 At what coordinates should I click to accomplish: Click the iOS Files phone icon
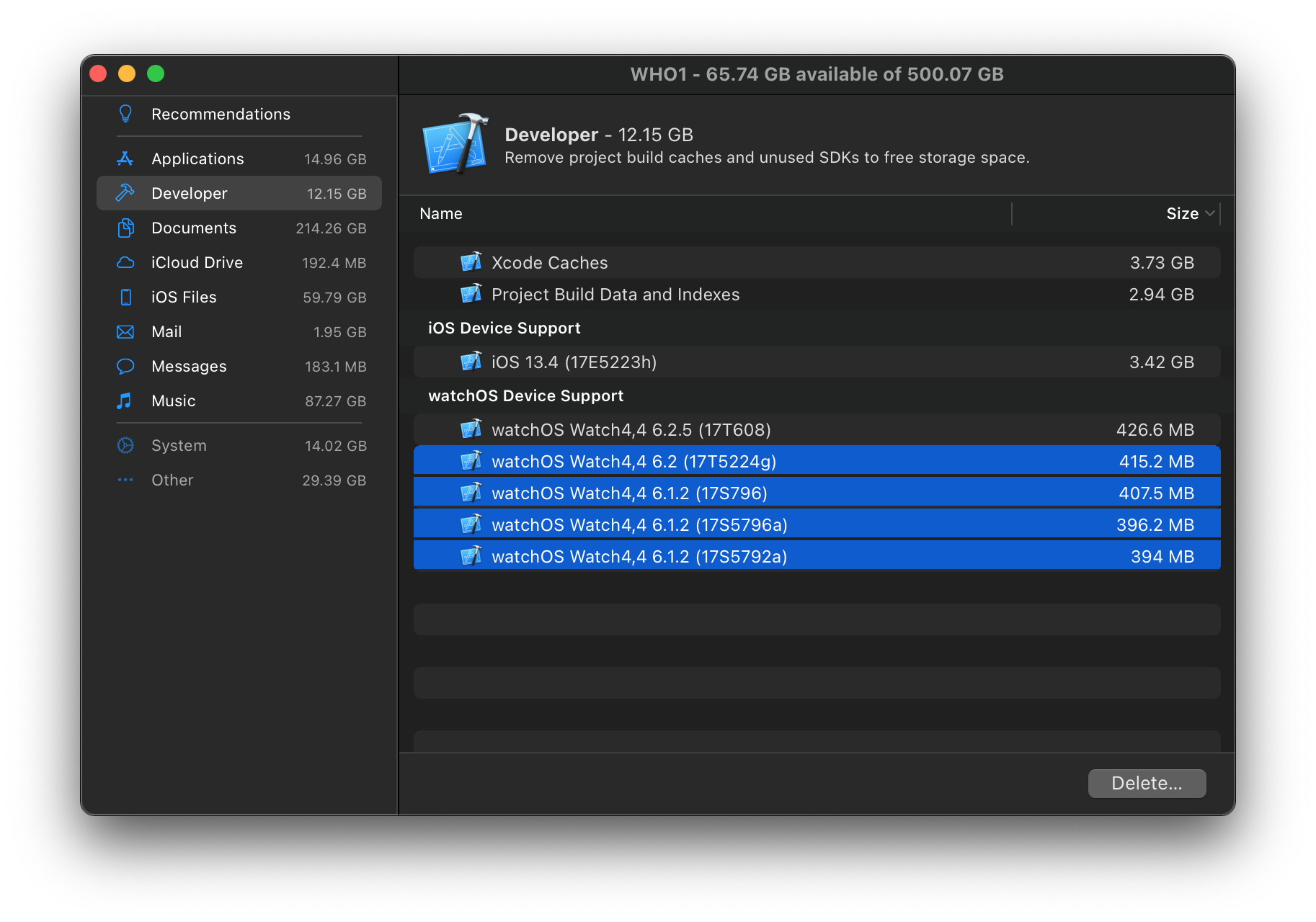coord(125,297)
